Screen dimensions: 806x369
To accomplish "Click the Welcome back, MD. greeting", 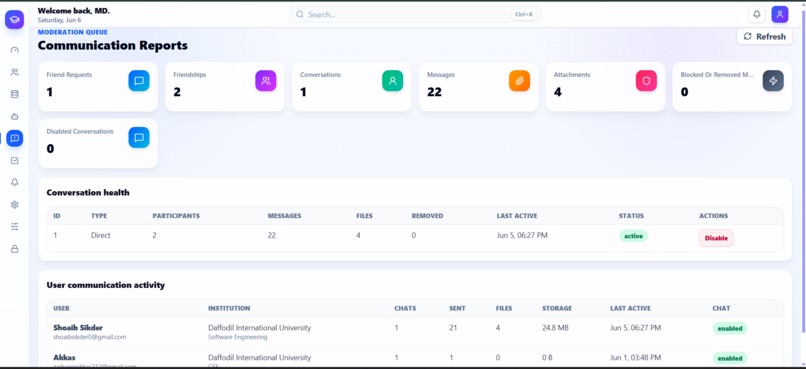I will click(74, 11).
